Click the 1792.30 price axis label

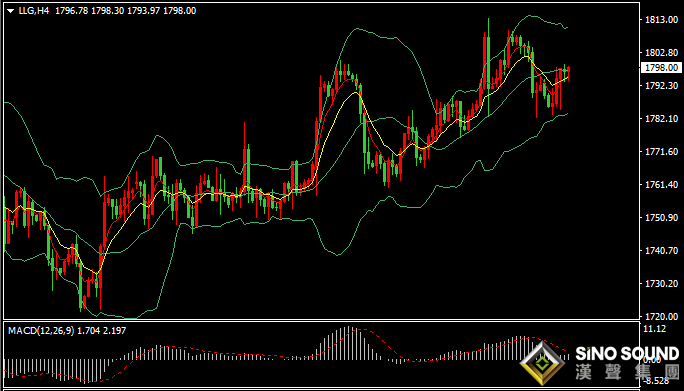(x=661, y=86)
